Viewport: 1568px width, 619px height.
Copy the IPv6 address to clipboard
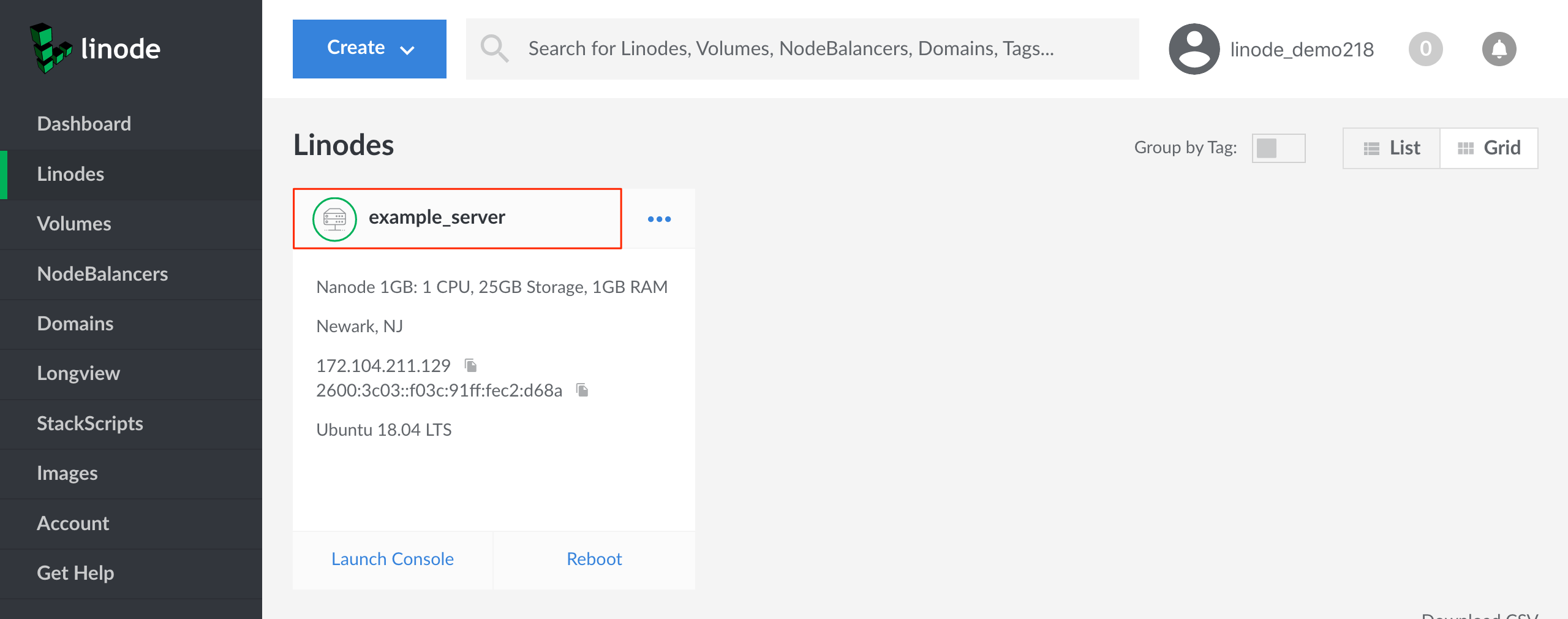(x=582, y=390)
